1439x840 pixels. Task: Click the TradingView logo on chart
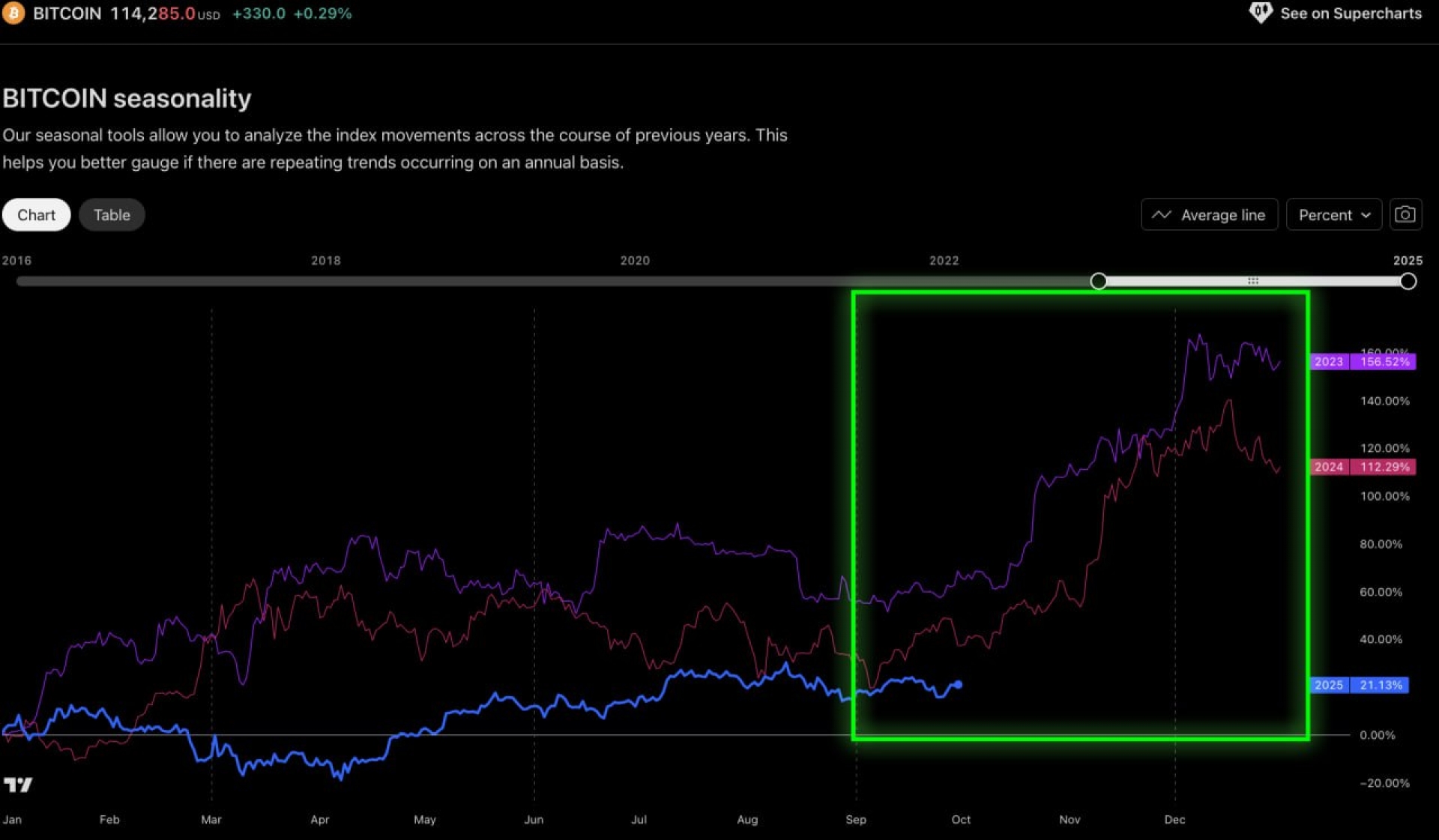point(18,785)
